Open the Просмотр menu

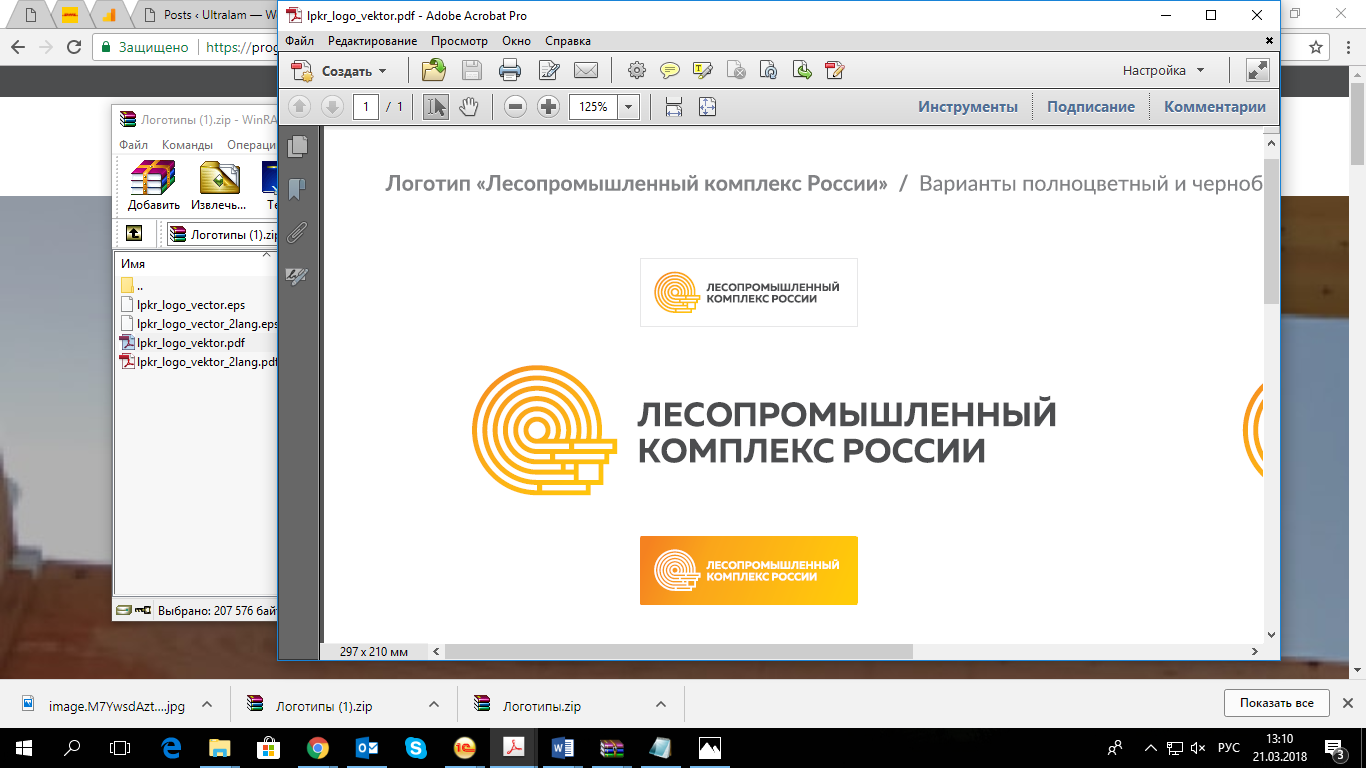click(459, 41)
